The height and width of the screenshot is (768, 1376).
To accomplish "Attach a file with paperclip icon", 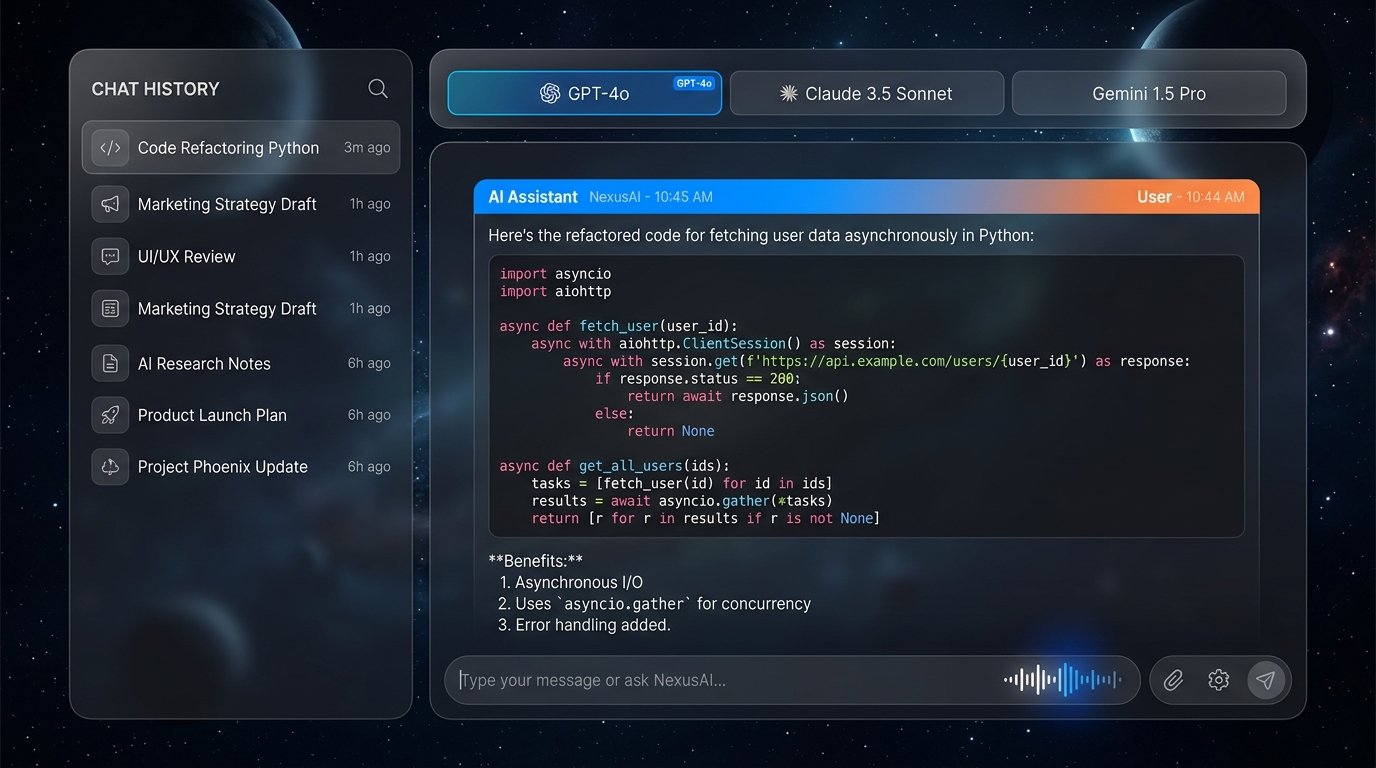I will coord(1173,680).
